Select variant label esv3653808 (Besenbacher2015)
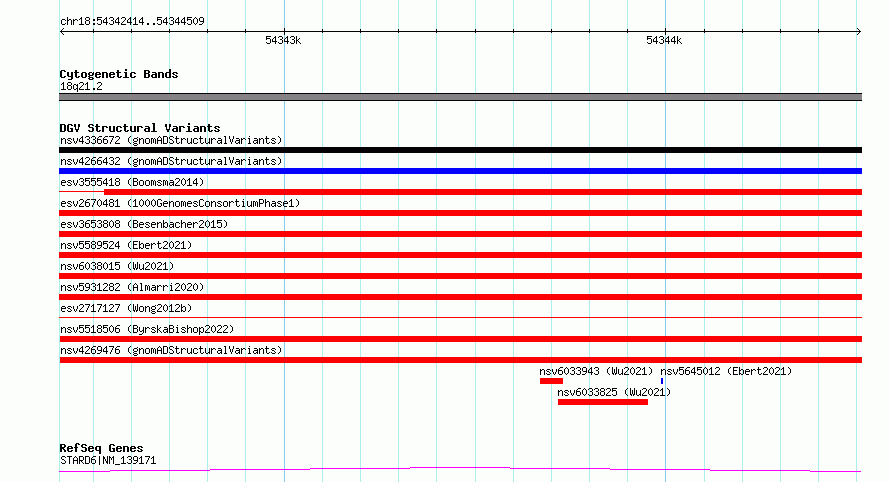 pos(144,224)
